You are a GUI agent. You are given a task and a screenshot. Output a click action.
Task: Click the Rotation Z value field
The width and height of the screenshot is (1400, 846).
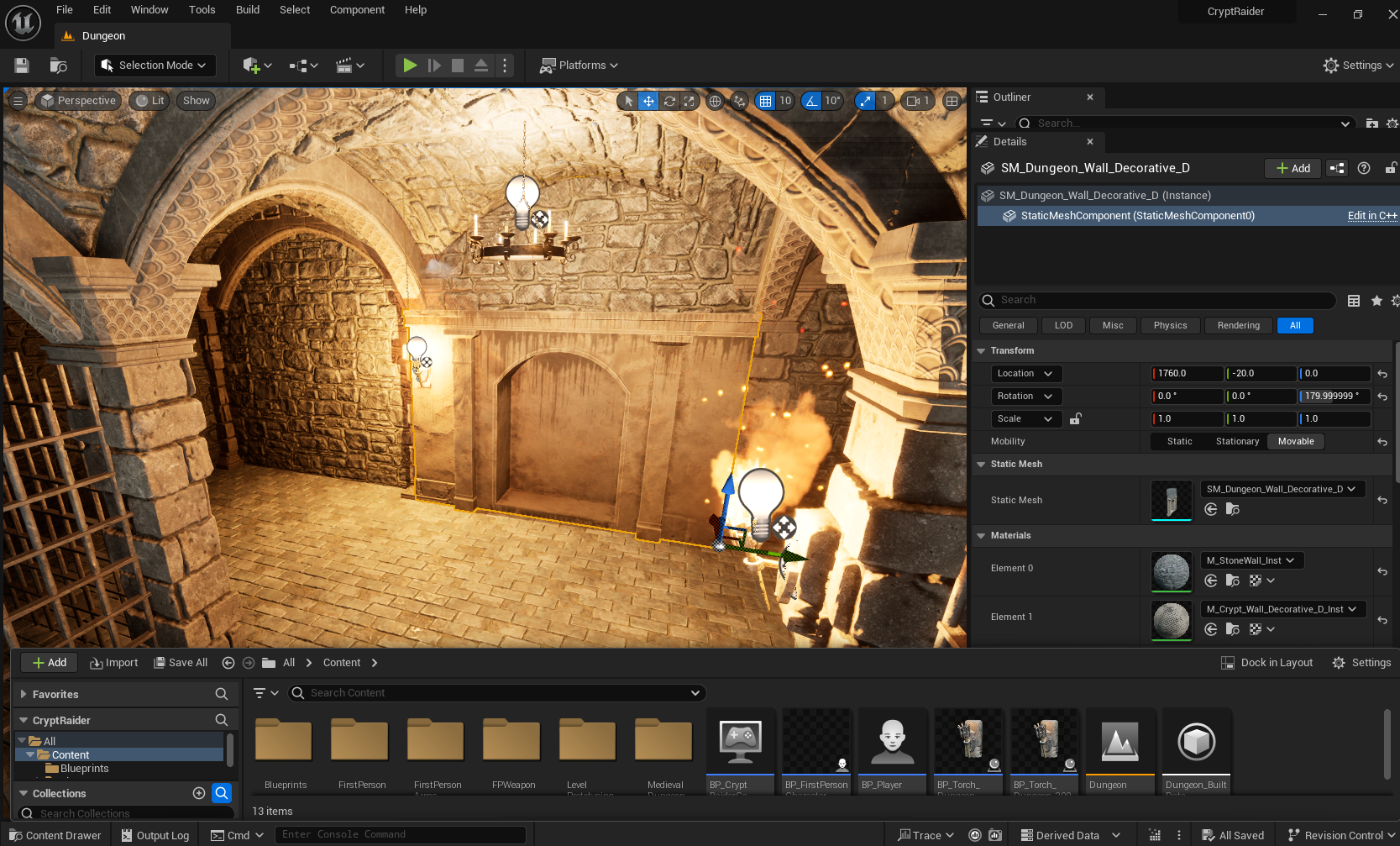pos(1334,397)
